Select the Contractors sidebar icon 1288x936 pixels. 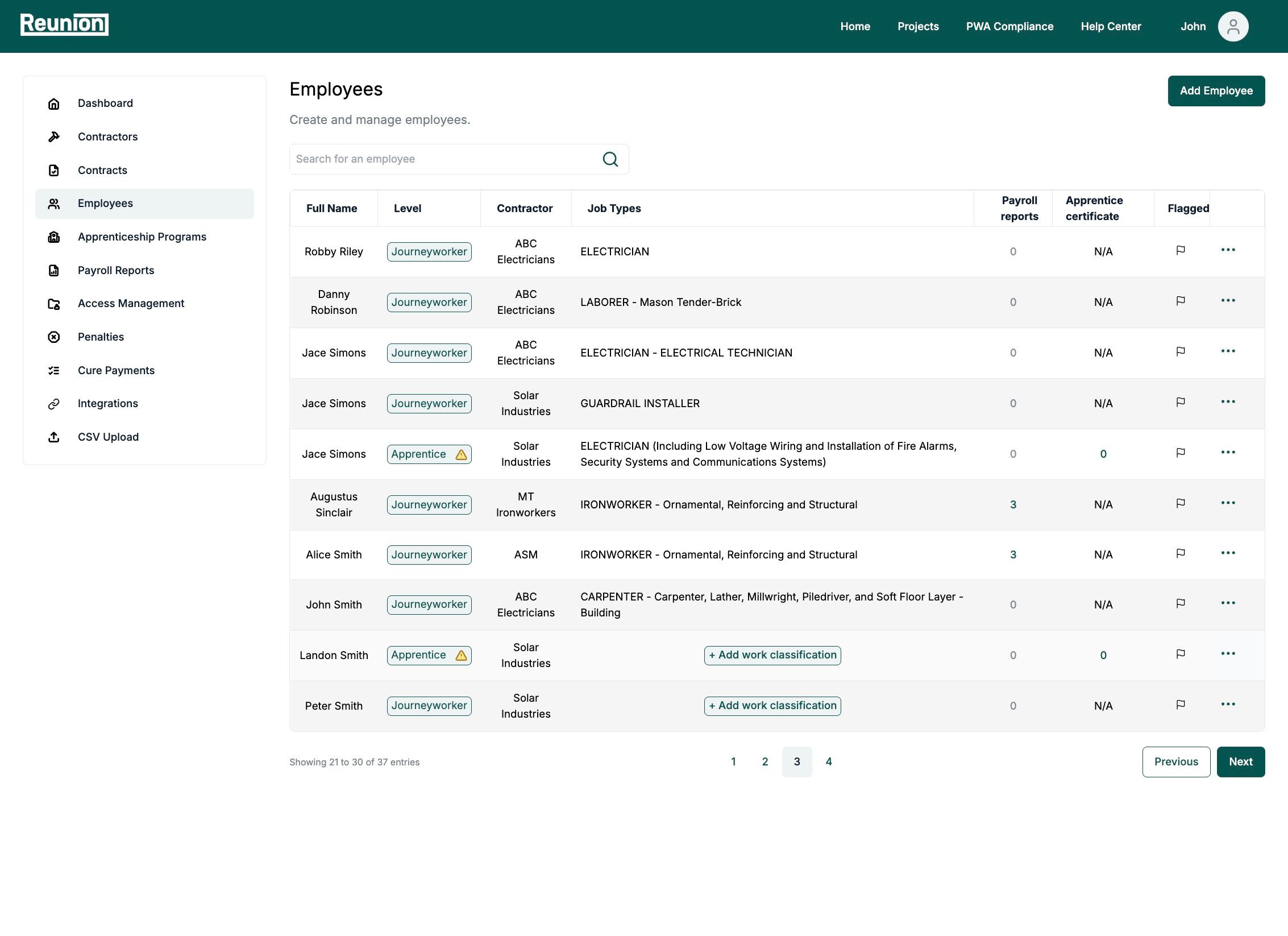[x=53, y=136]
